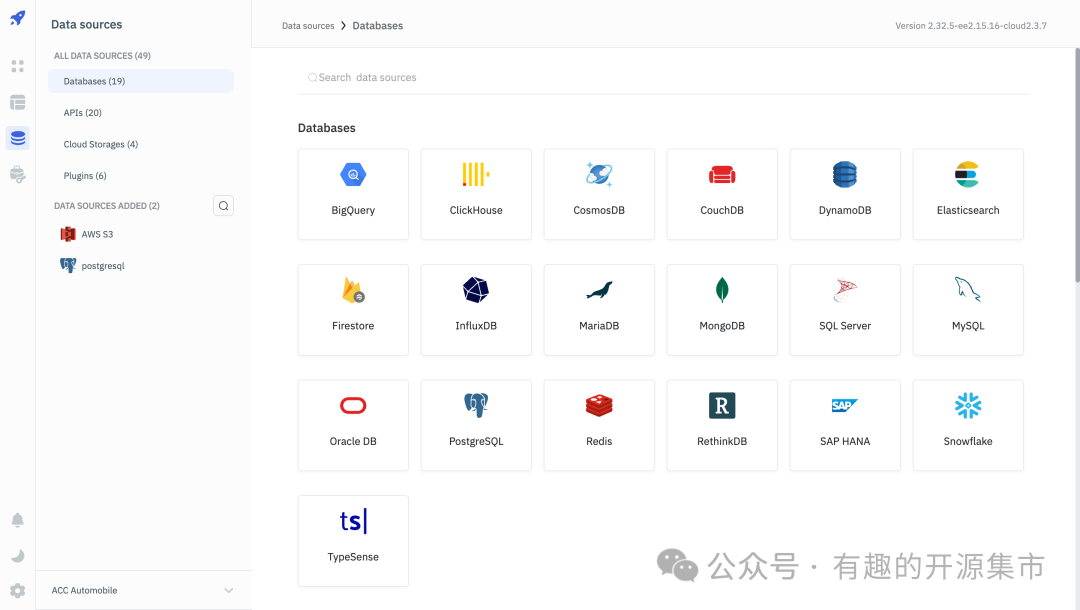
Task: Click Data Sources Added (2) heading
Action: pyautogui.click(x=107, y=206)
